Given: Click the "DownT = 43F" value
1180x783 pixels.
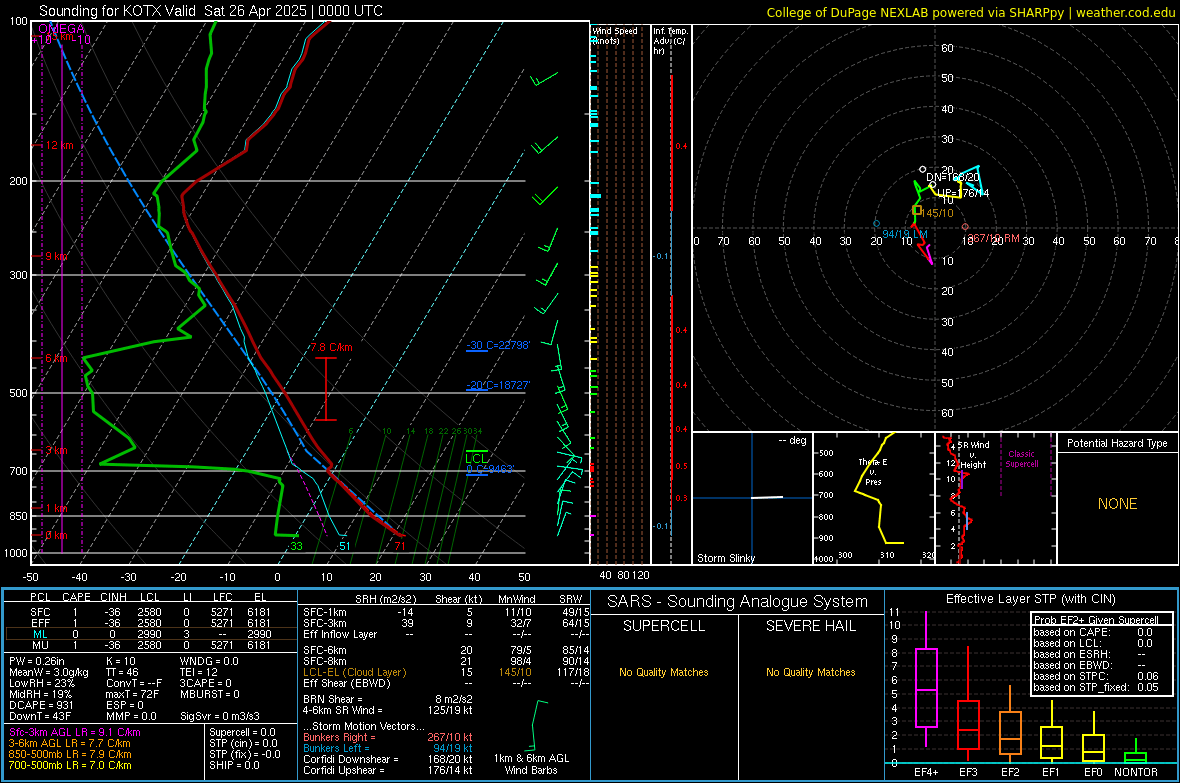Looking at the screenshot, I should pyautogui.click(x=39, y=716).
